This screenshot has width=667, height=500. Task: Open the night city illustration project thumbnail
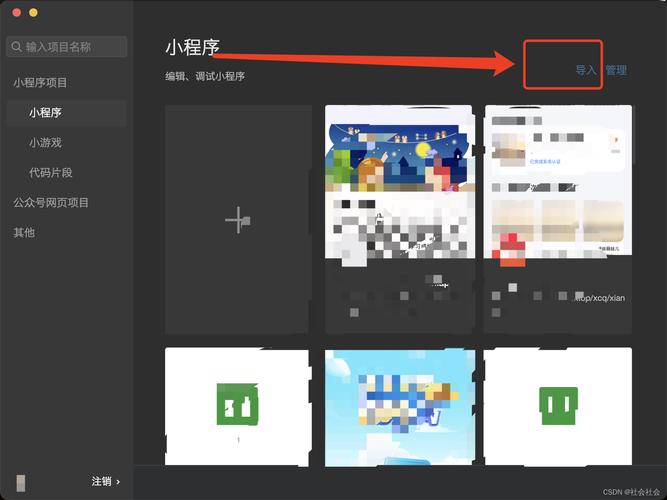pos(399,182)
